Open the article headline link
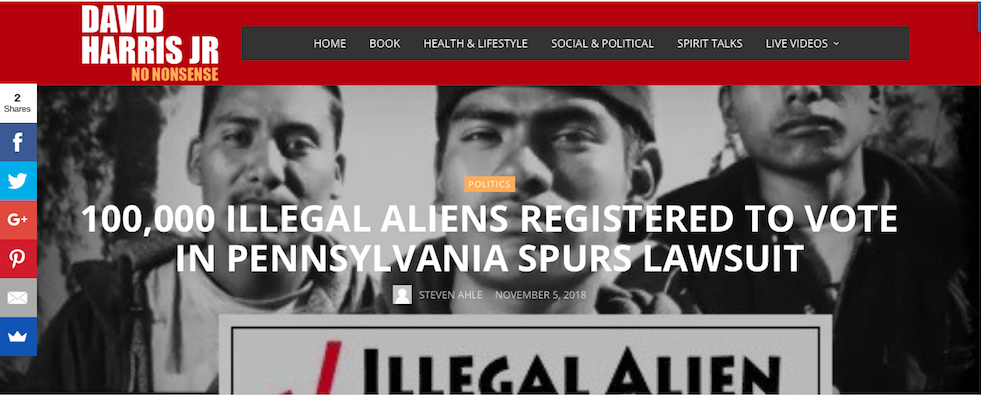Image resolution: width=981 pixels, height=407 pixels. [x=489, y=238]
